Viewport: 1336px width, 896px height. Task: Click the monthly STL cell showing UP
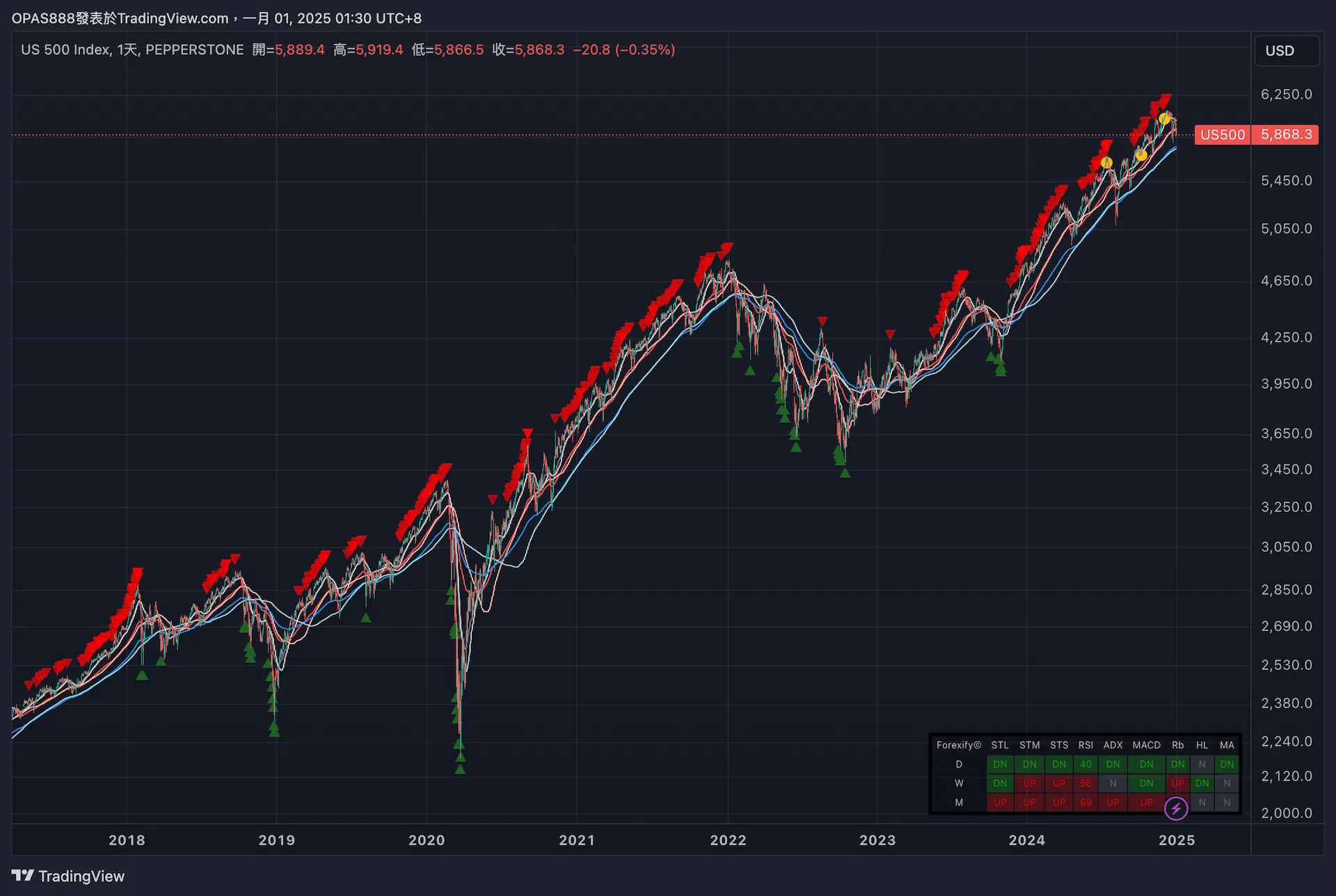tap(1000, 803)
